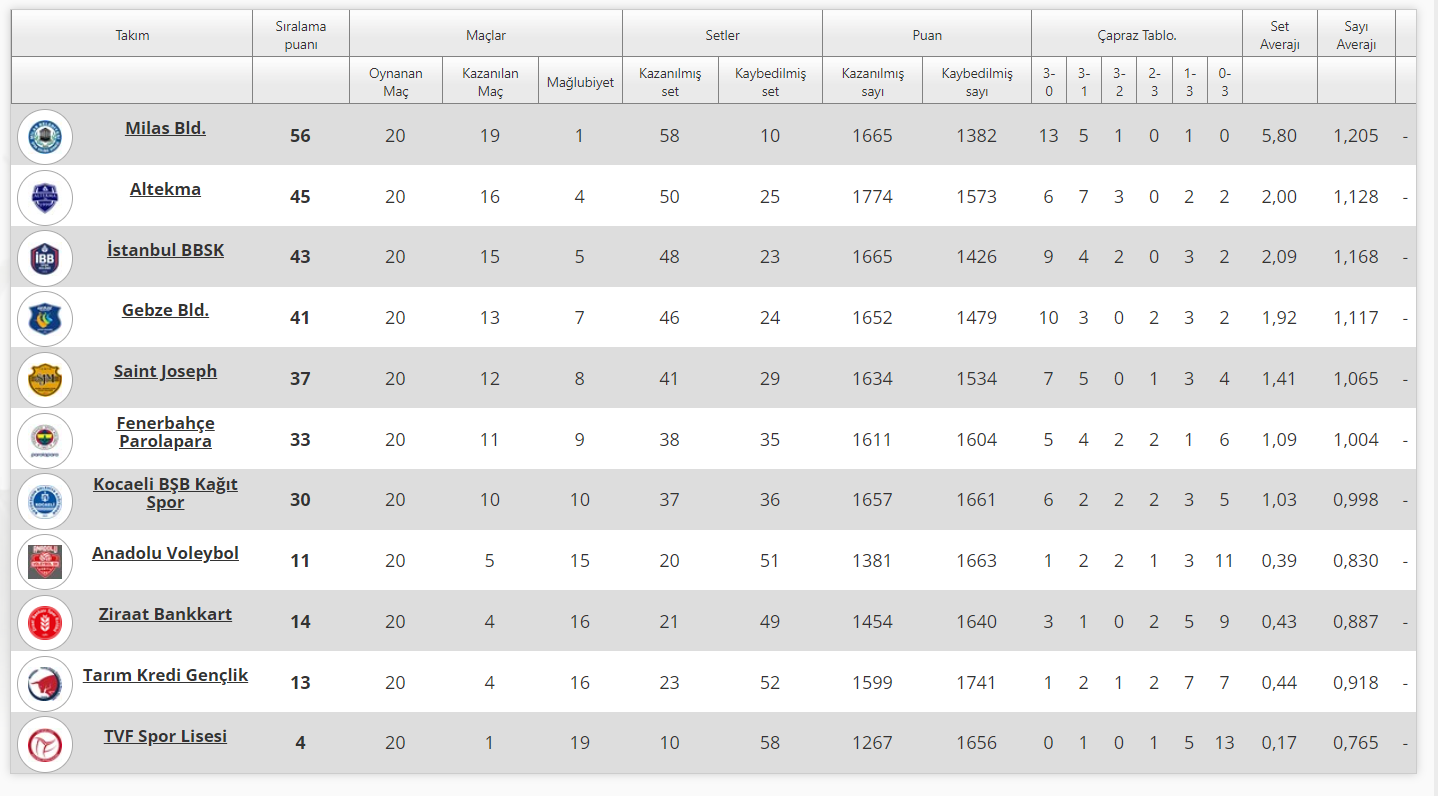Click the Tarım Kredi Gençlik logo
Viewport: 1438px width, 796px height.
pyautogui.click(x=45, y=683)
